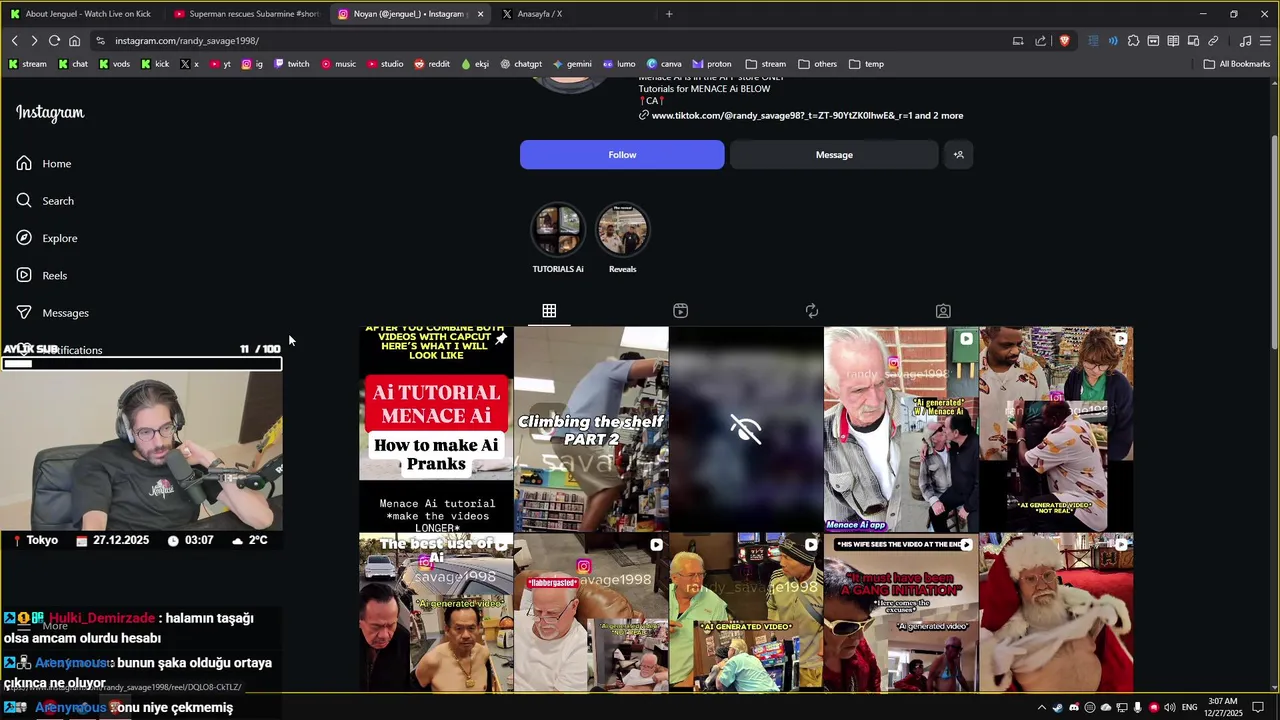Open Reels from the Instagram sidebar
The height and width of the screenshot is (720, 1280).
pyautogui.click(x=42, y=275)
